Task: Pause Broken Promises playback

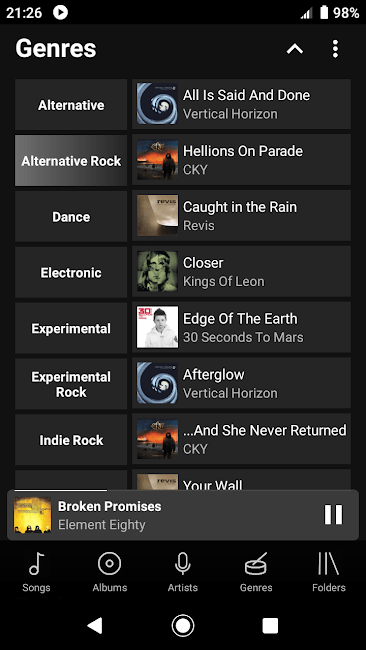Action: [x=333, y=515]
